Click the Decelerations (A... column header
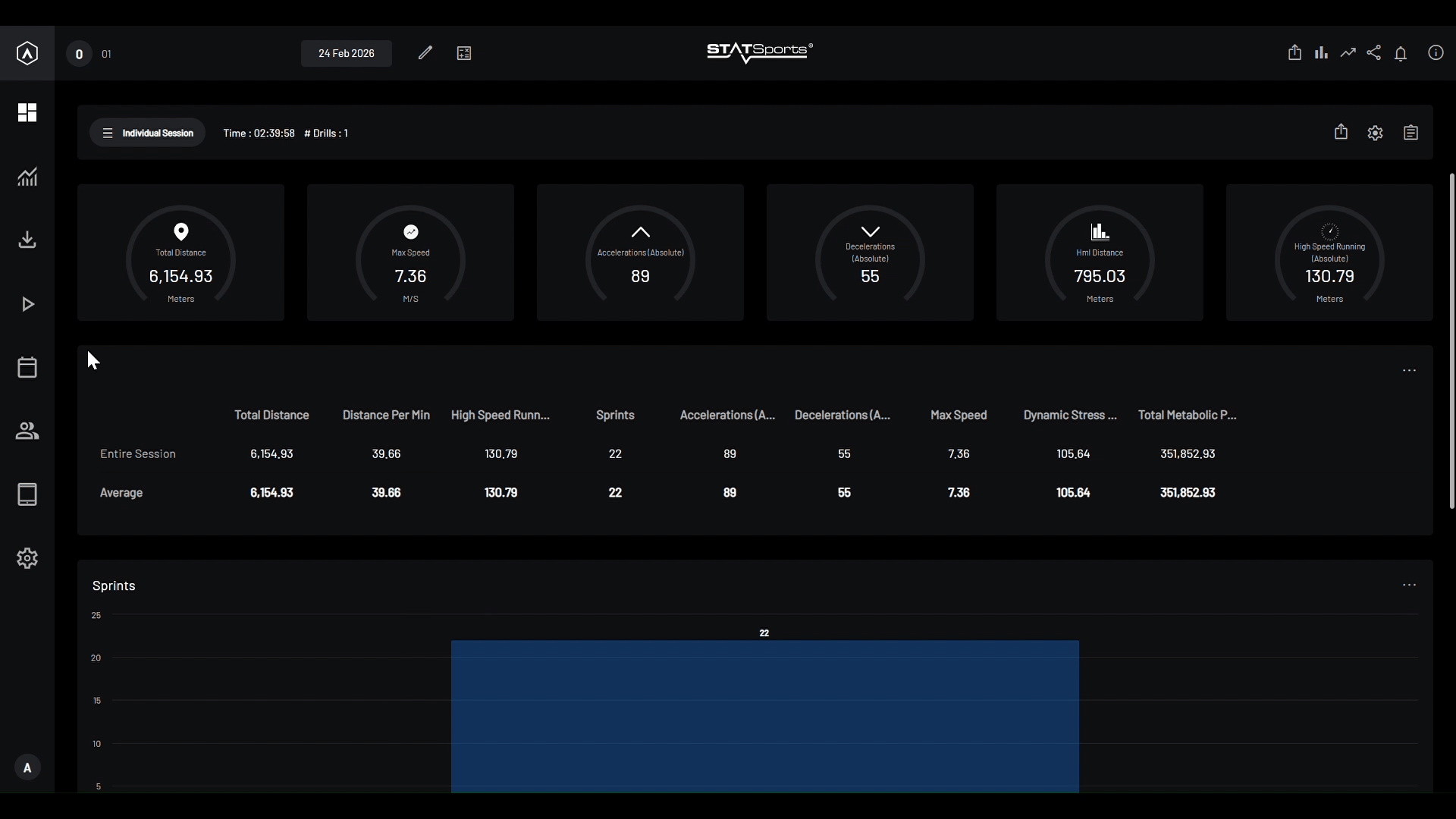The image size is (1456, 819). pyautogui.click(x=843, y=415)
